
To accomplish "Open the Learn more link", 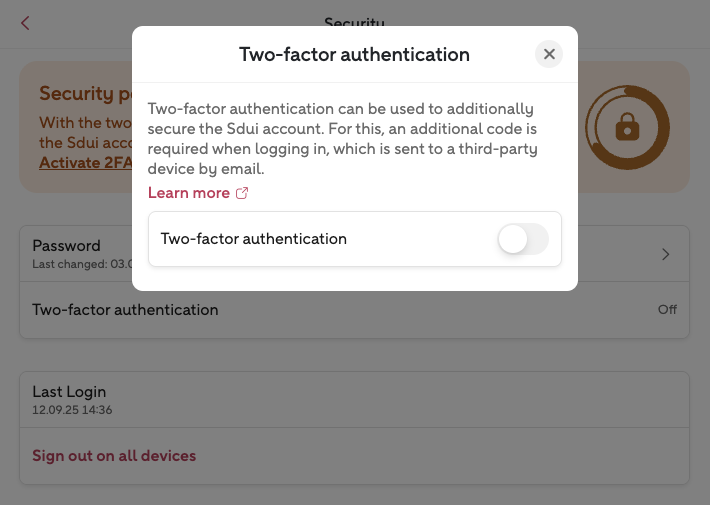I will click(x=189, y=193).
